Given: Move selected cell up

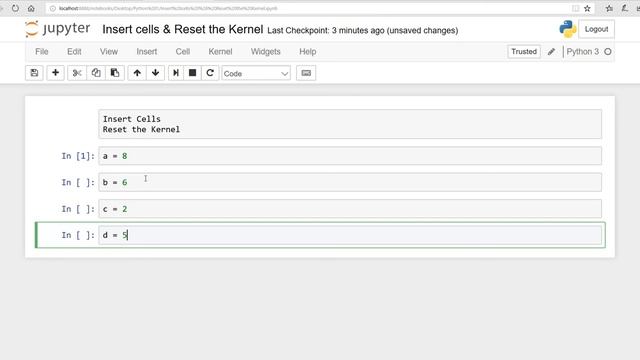Looking at the screenshot, I should pos(137,73).
